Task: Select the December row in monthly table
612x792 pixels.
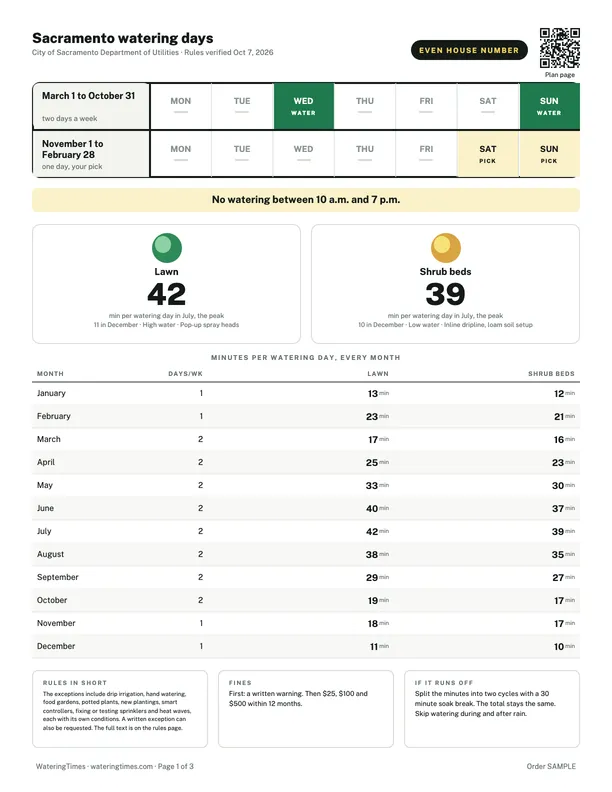Action: click(306, 647)
